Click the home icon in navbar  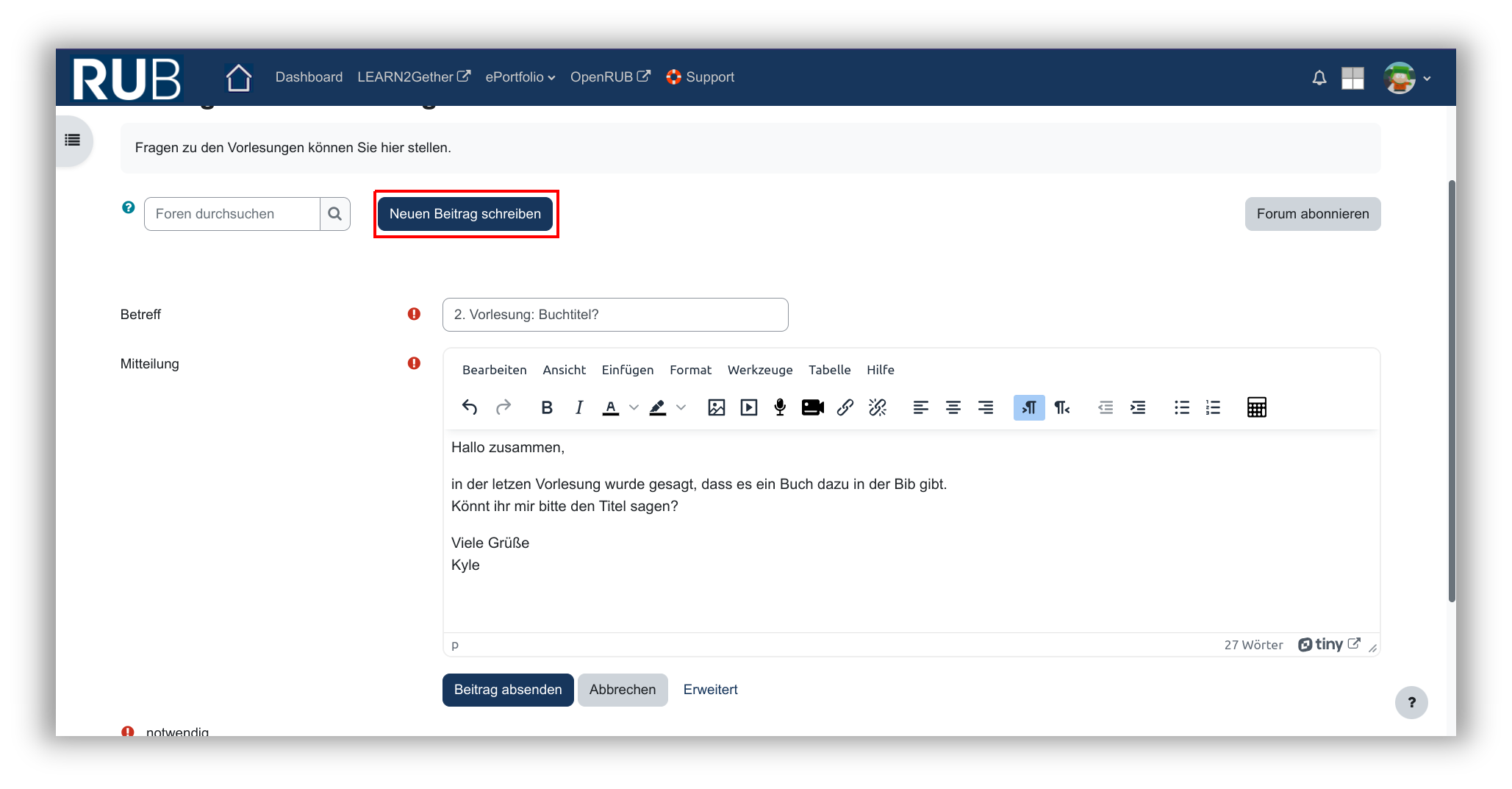239,77
